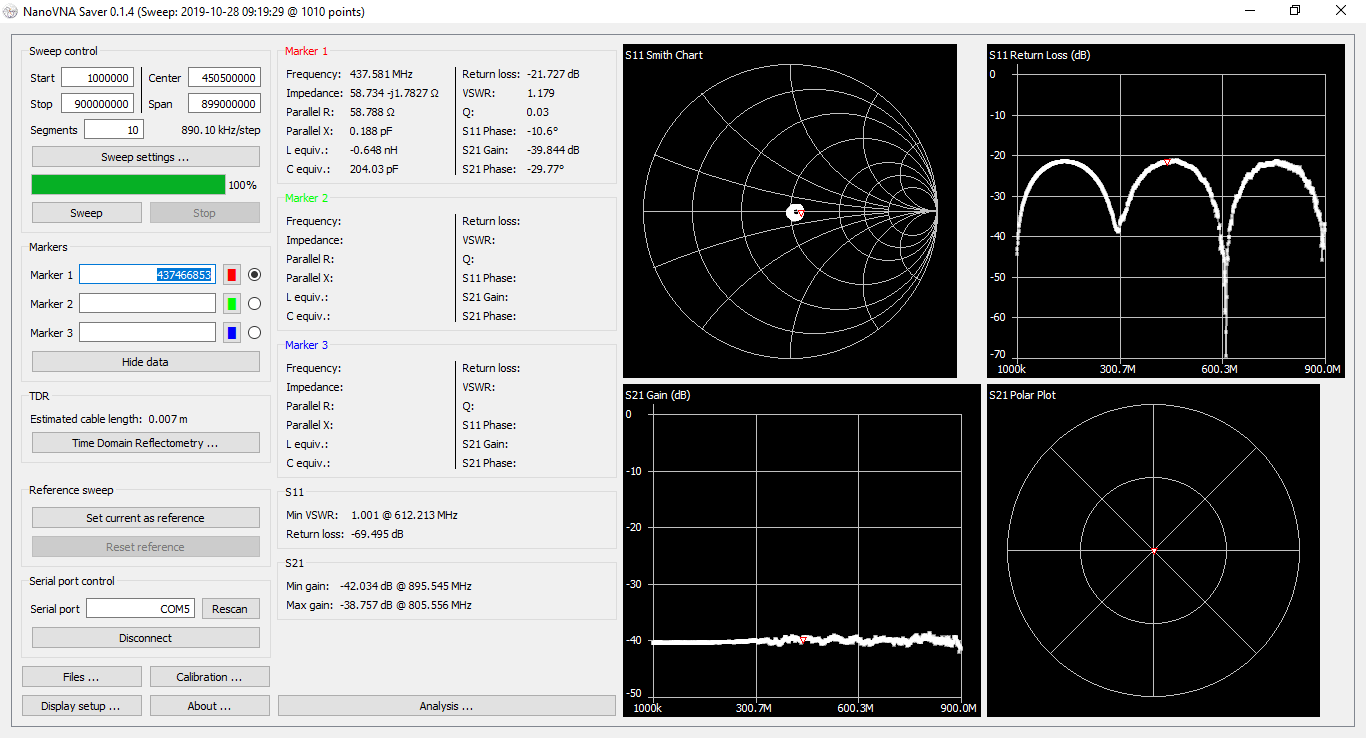Click the red Marker 1 color swatch
Screen dimensions: 1366x738
pyautogui.click(x=231, y=275)
